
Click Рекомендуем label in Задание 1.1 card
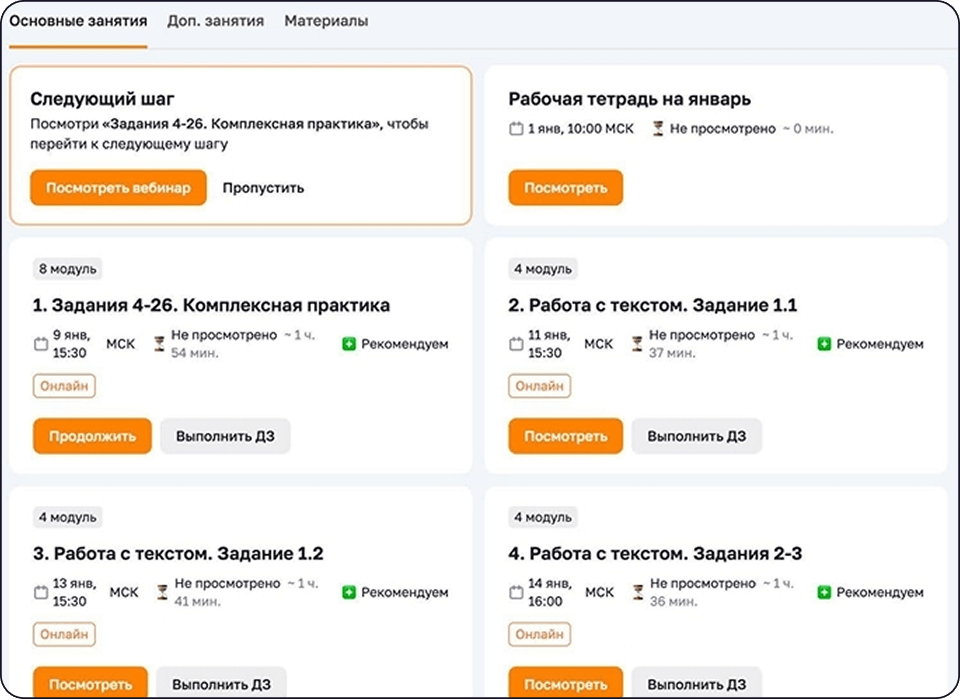point(880,344)
